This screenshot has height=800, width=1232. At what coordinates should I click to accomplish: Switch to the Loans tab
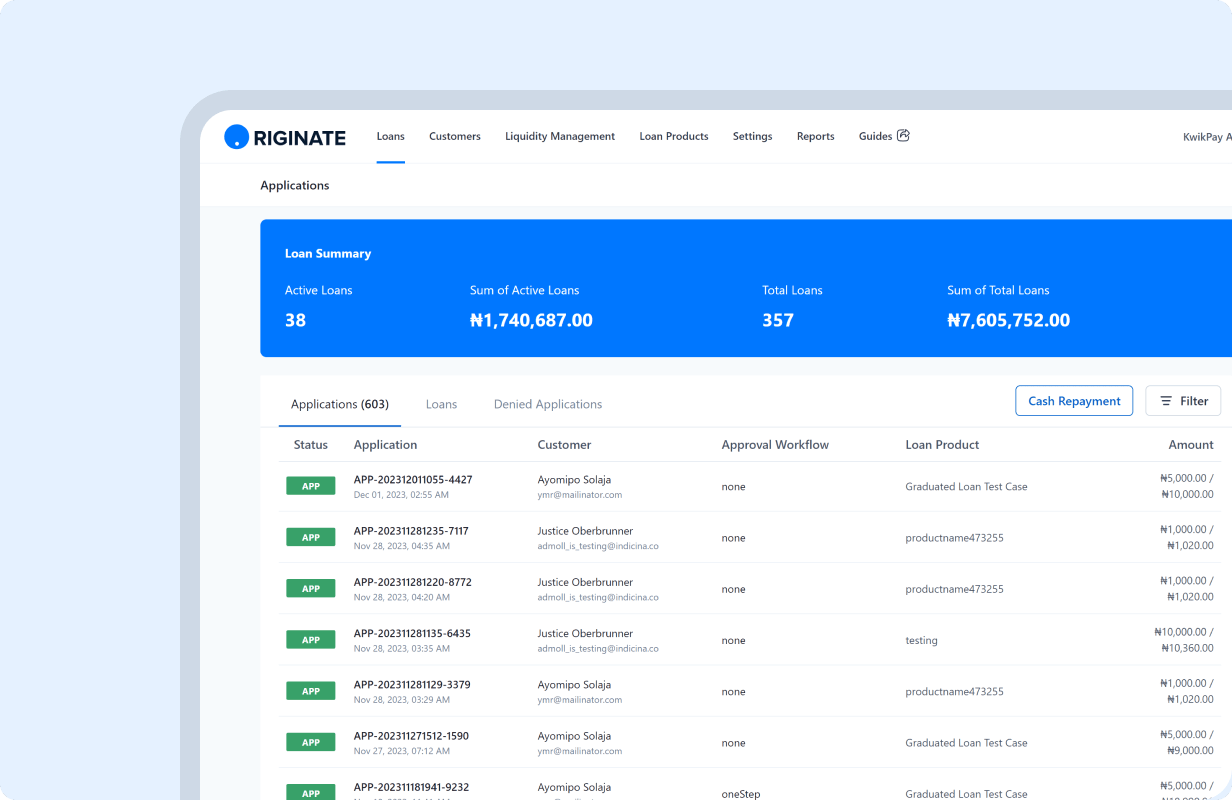pos(441,404)
